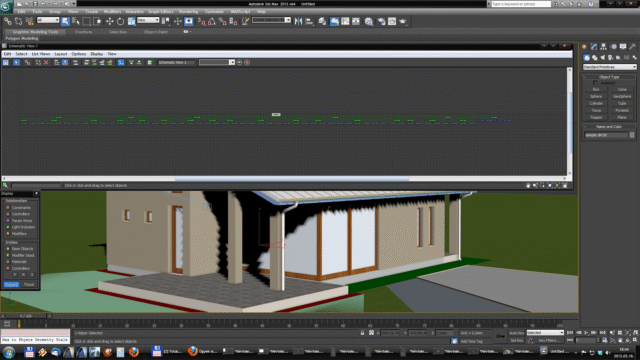Open the Modify panel tab icon
Viewport: 640px width, 360px height.
(x=594, y=47)
